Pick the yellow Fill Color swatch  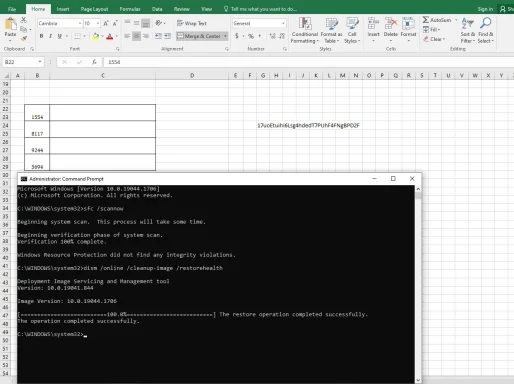[x=96, y=36]
